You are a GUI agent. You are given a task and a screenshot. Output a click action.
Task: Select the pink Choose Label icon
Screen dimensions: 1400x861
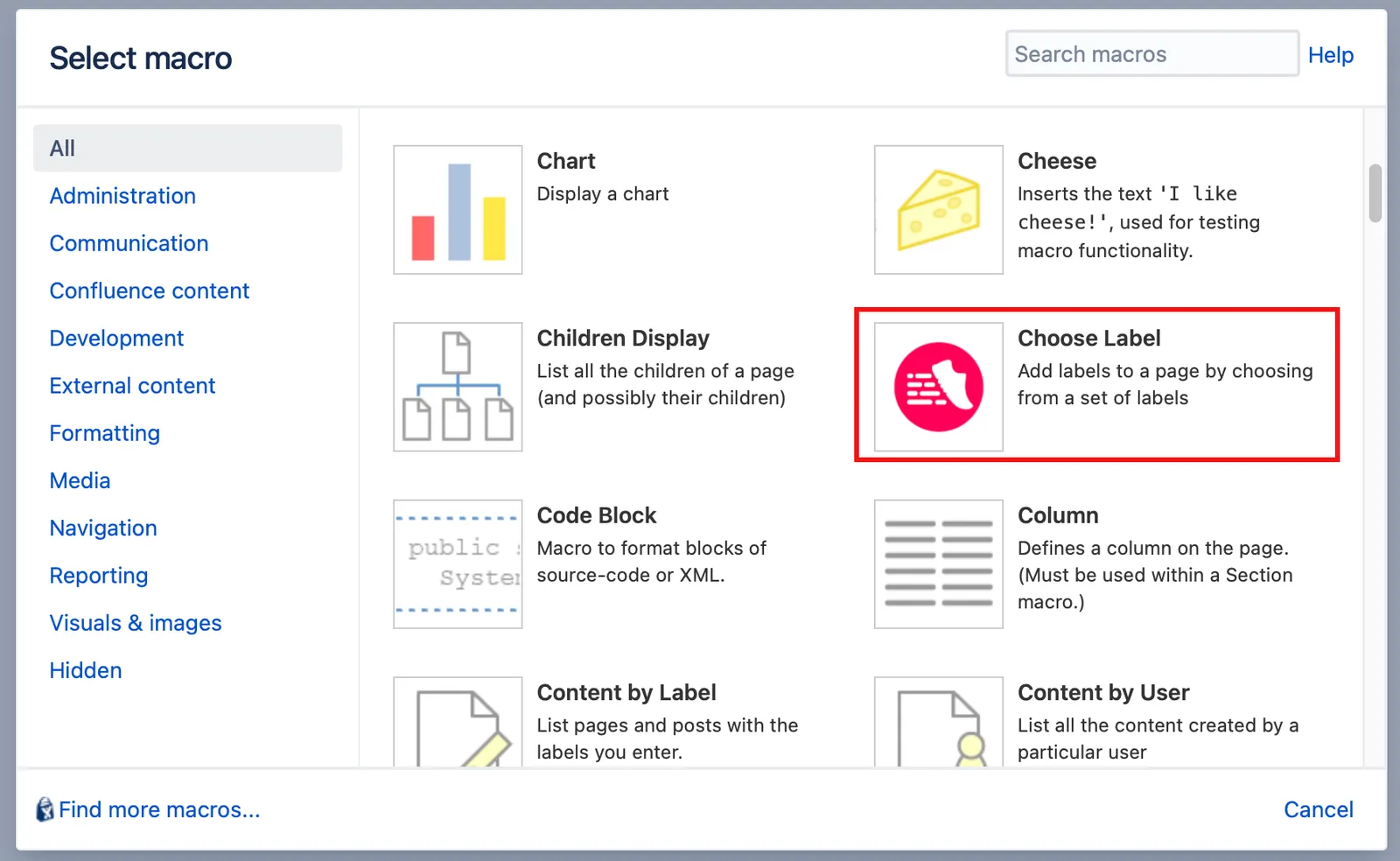pos(938,387)
